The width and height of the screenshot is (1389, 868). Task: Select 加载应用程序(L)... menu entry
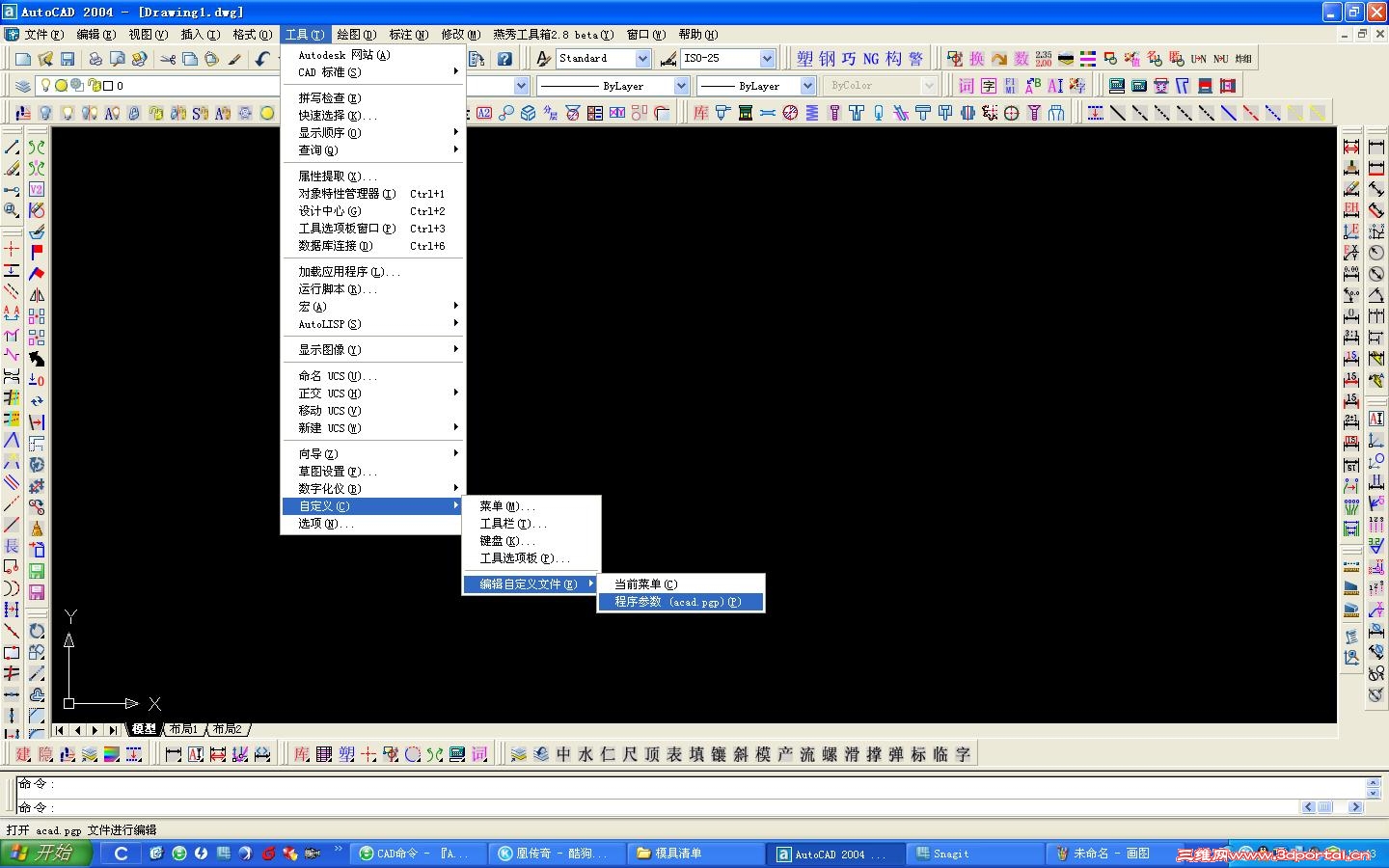pos(373,272)
